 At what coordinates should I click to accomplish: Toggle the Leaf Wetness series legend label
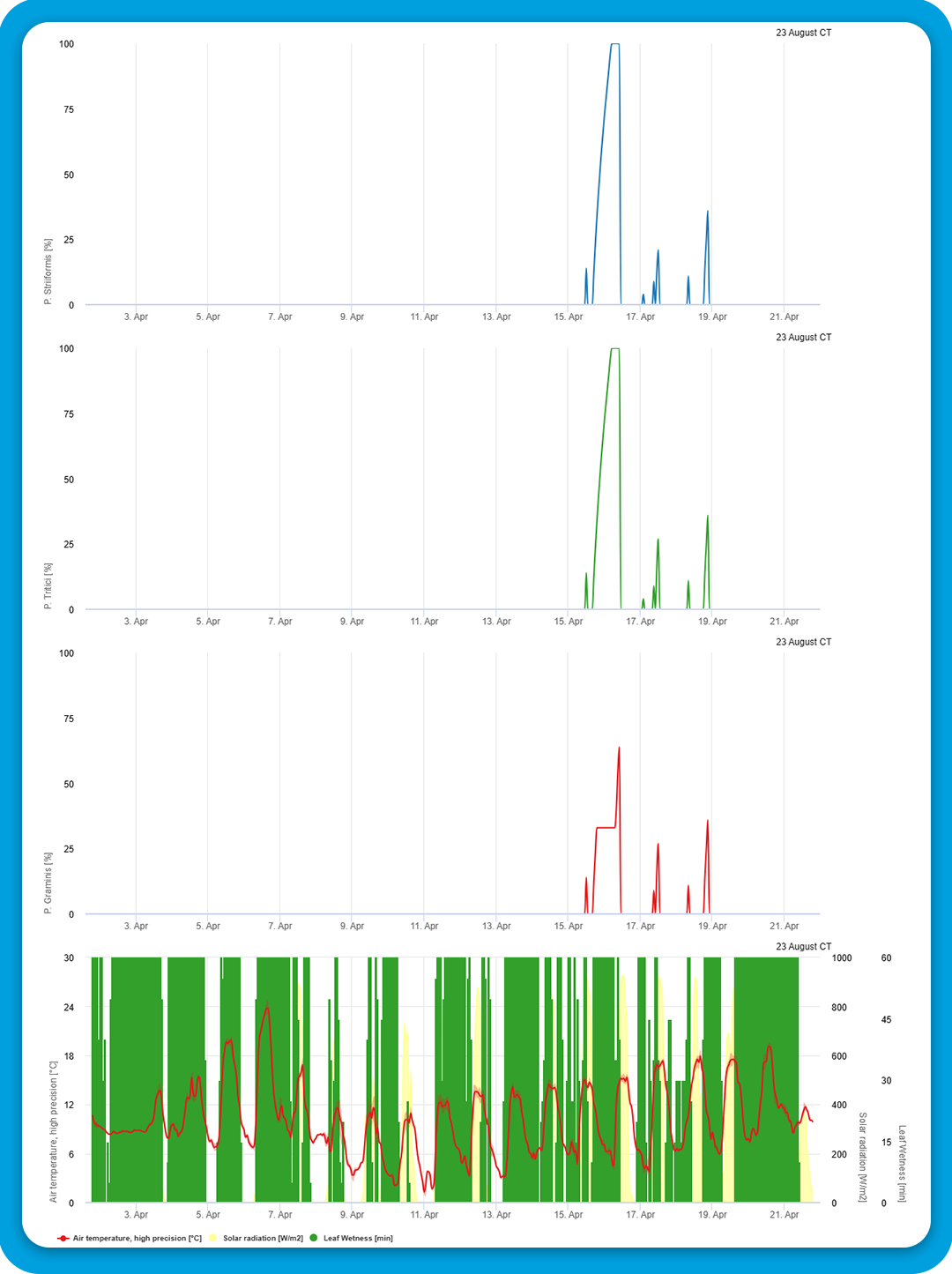point(358,1238)
